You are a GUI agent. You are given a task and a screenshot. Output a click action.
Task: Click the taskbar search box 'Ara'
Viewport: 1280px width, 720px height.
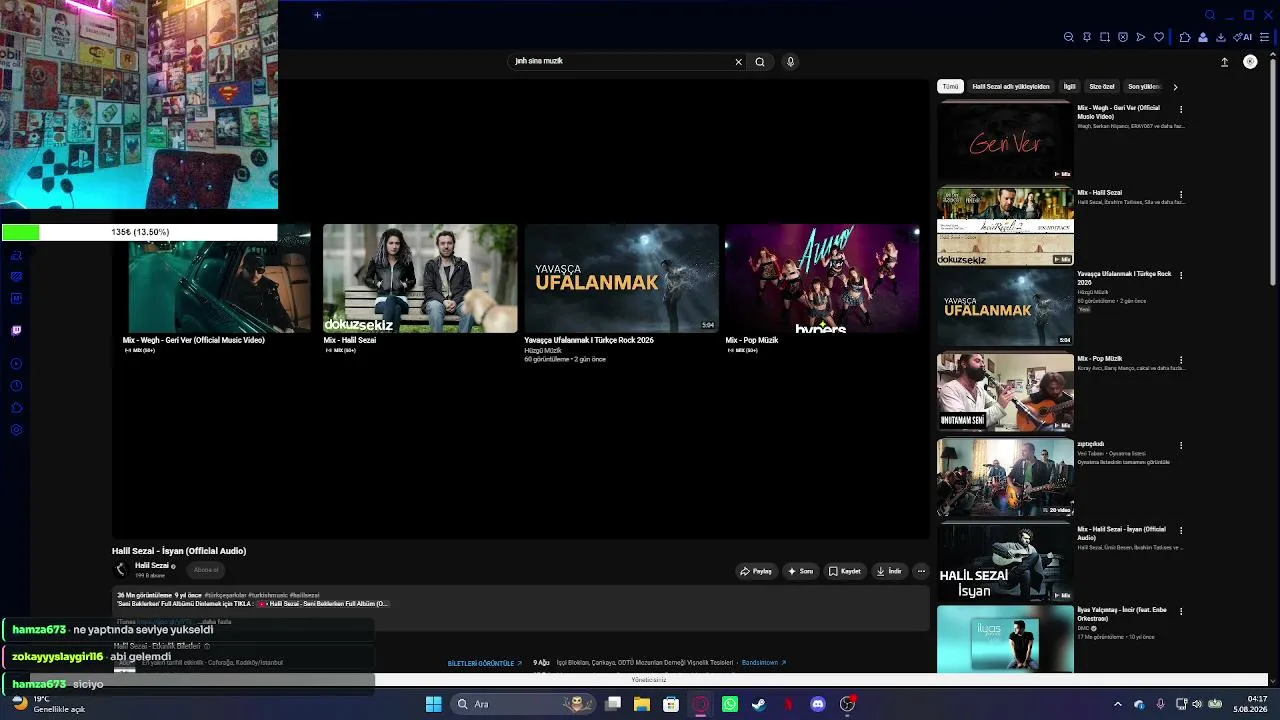(x=523, y=704)
